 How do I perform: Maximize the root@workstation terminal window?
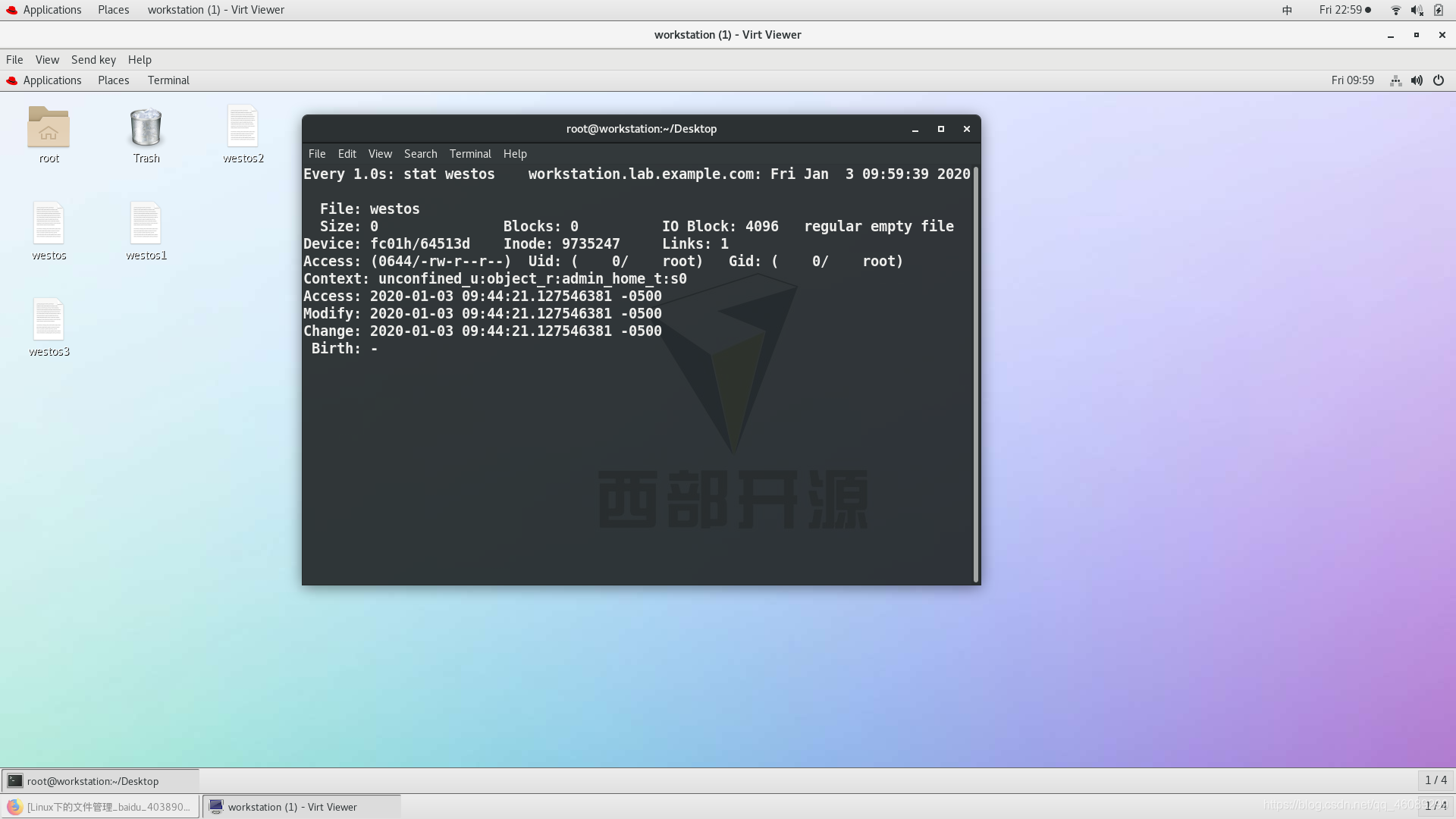coord(941,129)
